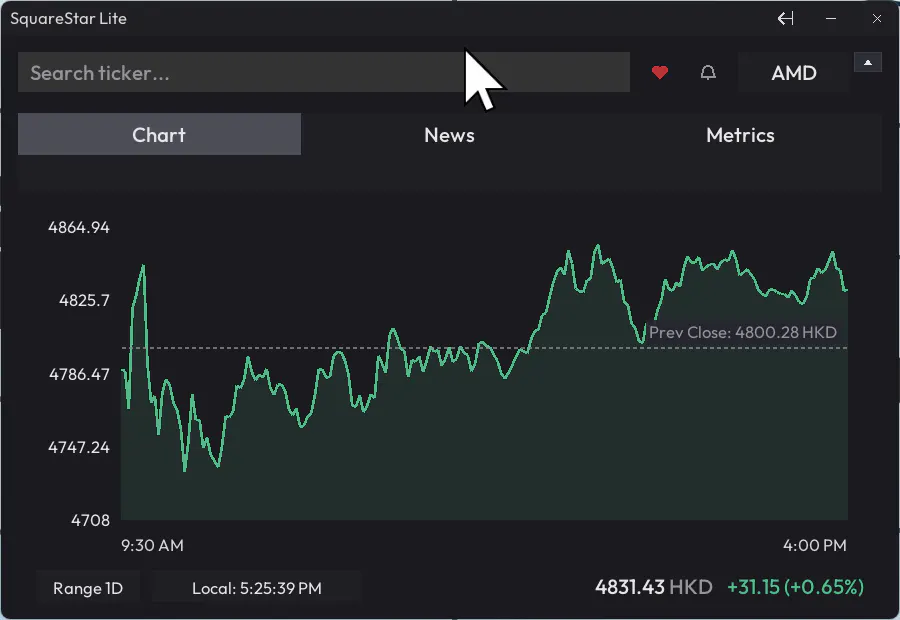The height and width of the screenshot is (620, 900).
Task: Click the 4825.7 axis label
Action: click(x=84, y=300)
